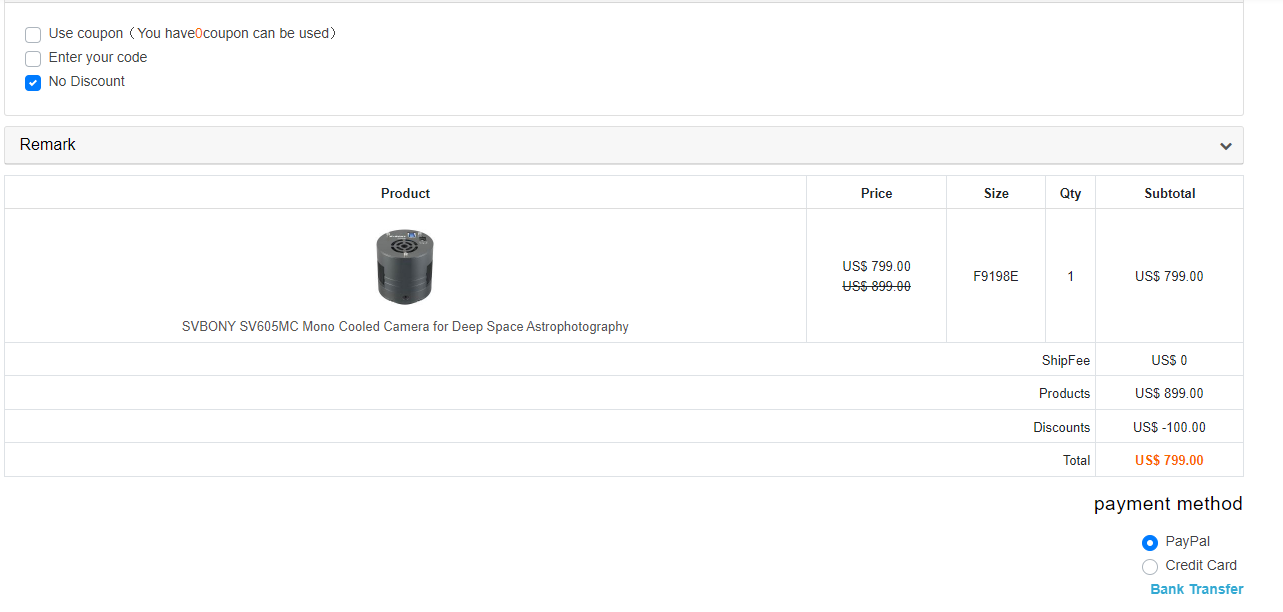
Task: Open the SV605MC camera product thumbnail
Action: [405, 266]
